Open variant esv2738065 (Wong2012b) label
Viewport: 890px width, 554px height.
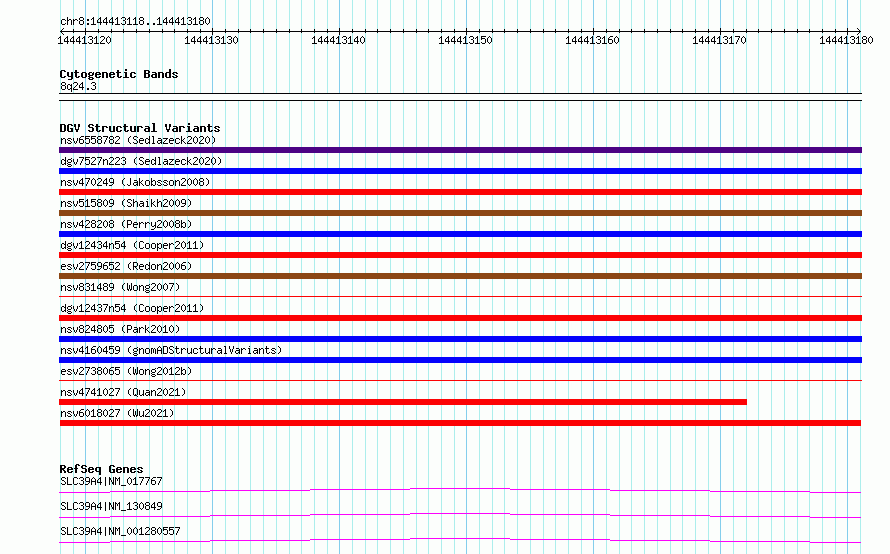point(126,371)
